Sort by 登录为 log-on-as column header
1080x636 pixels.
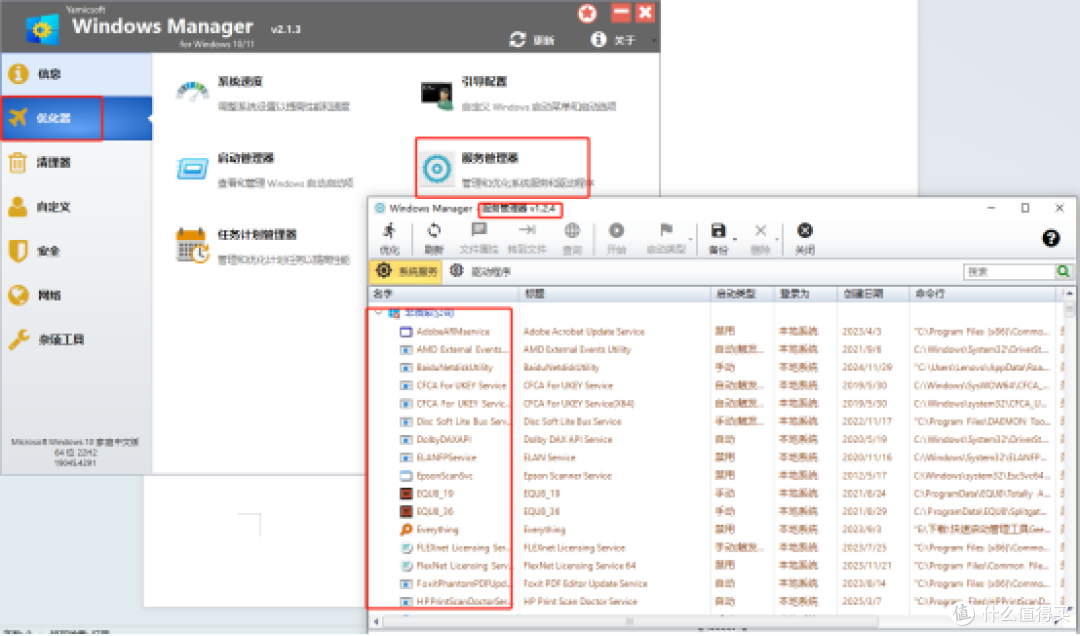[x=805, y=294]
